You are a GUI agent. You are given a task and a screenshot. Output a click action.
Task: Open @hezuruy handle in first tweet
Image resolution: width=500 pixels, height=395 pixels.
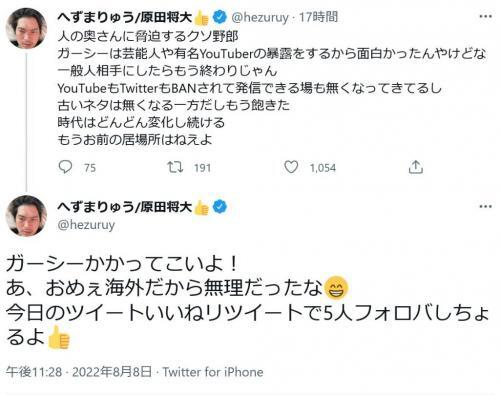[x=260, y=17]
